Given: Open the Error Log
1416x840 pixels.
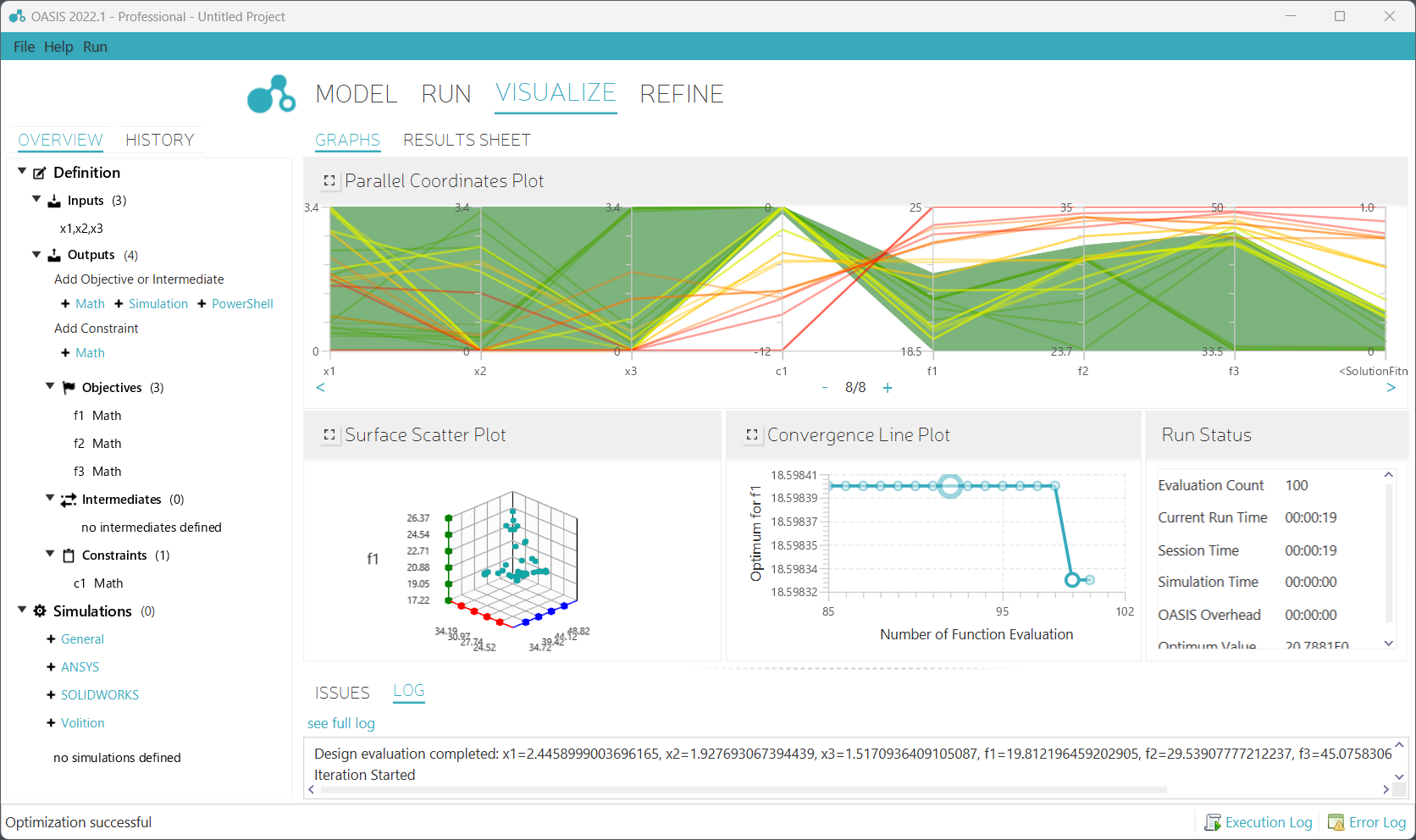Looking at the screenshot, I should pos(1367,822).
